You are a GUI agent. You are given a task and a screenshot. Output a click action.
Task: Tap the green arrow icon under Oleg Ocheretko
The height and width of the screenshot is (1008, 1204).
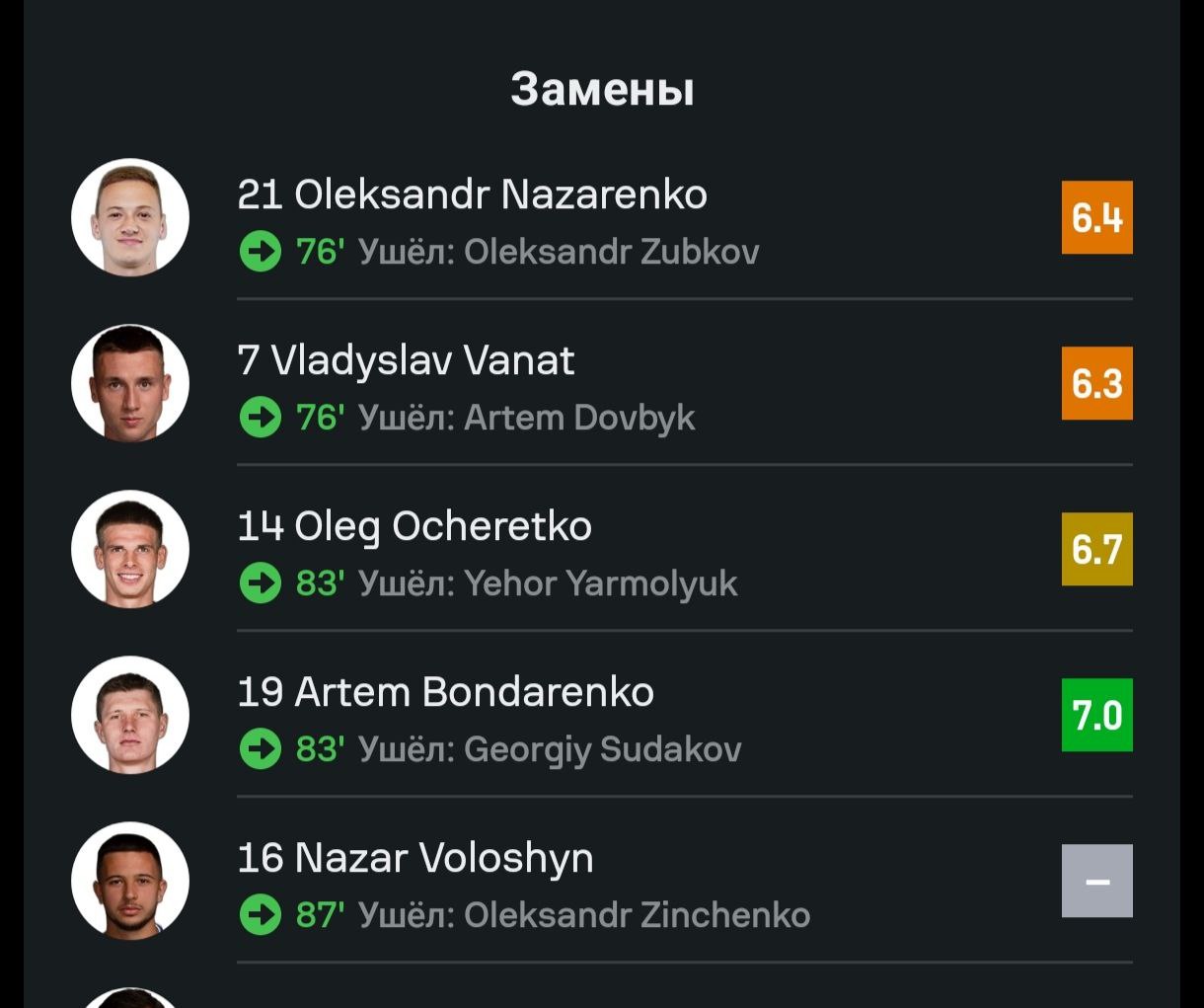pos(261,583)
